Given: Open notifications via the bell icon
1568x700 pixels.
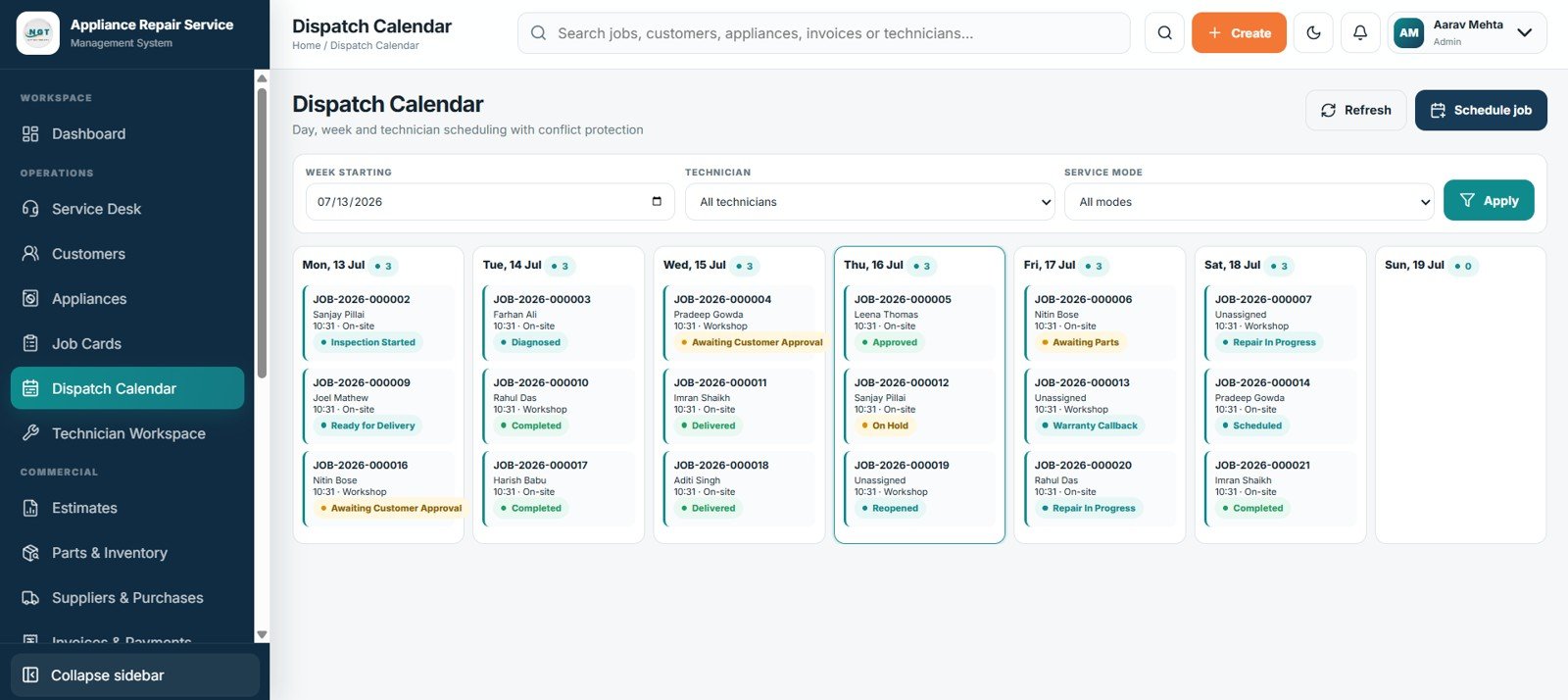Looking at the screenshot, I should (1360, 32).
